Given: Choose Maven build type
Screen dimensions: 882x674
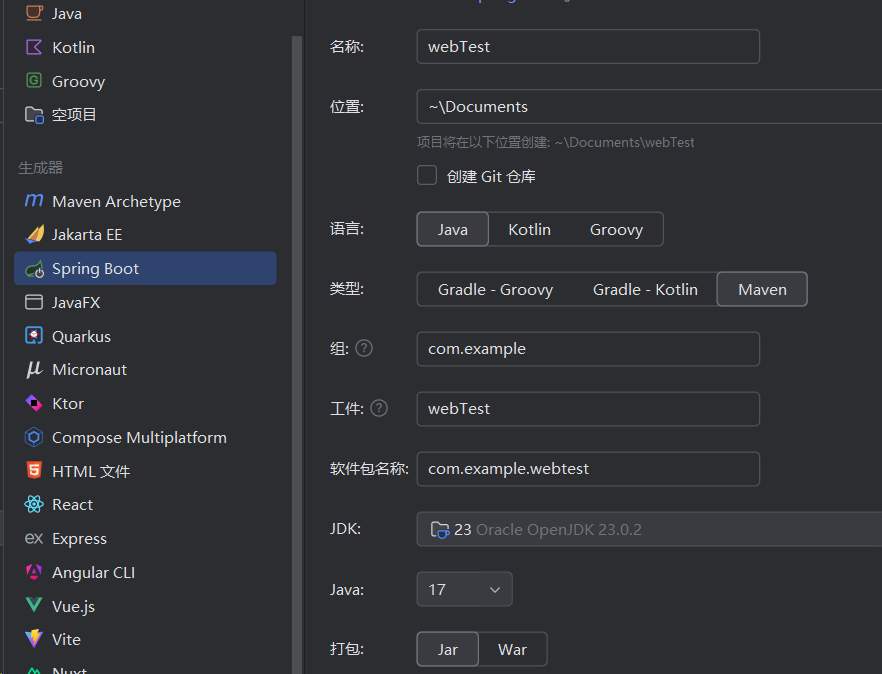Looking at the screenshot, I should (x=762, y=289).
